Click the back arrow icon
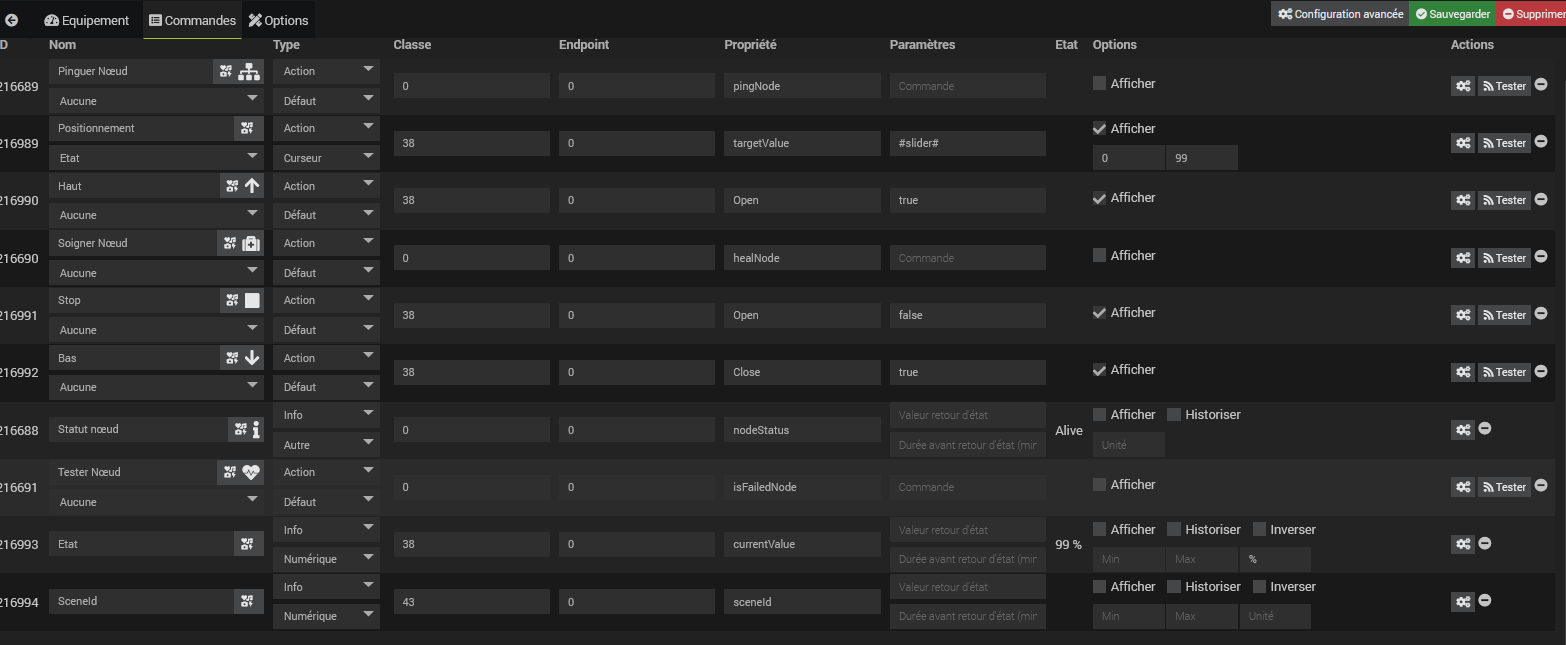1566x645 pixels. pos(12,20)
